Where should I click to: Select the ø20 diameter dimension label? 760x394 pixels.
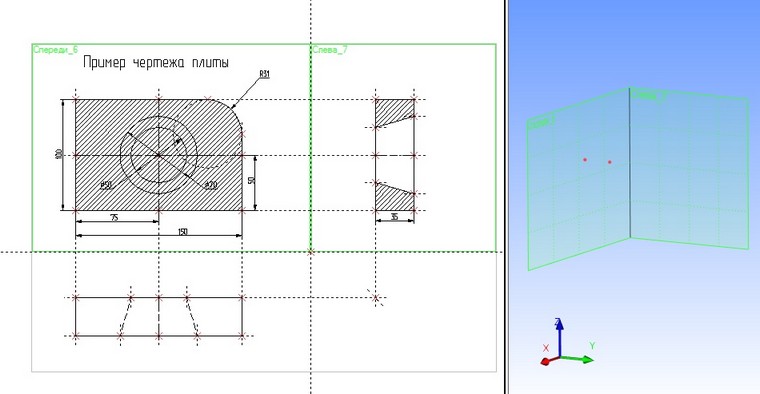[211, 186]
